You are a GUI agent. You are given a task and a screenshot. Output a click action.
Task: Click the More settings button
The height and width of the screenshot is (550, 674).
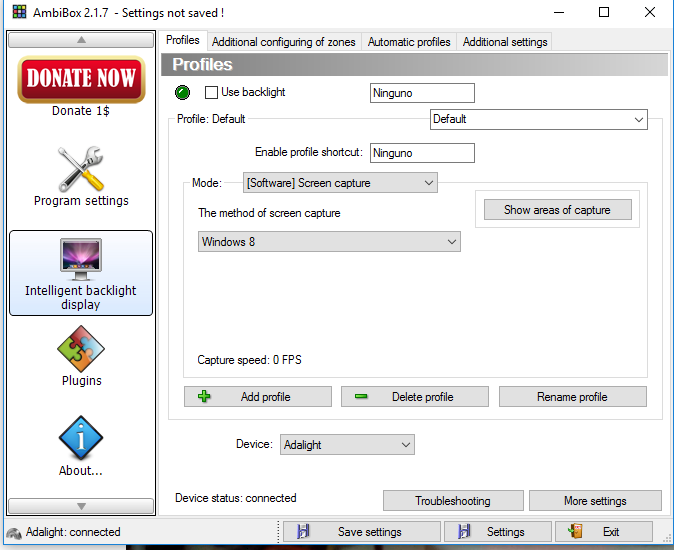595,501
